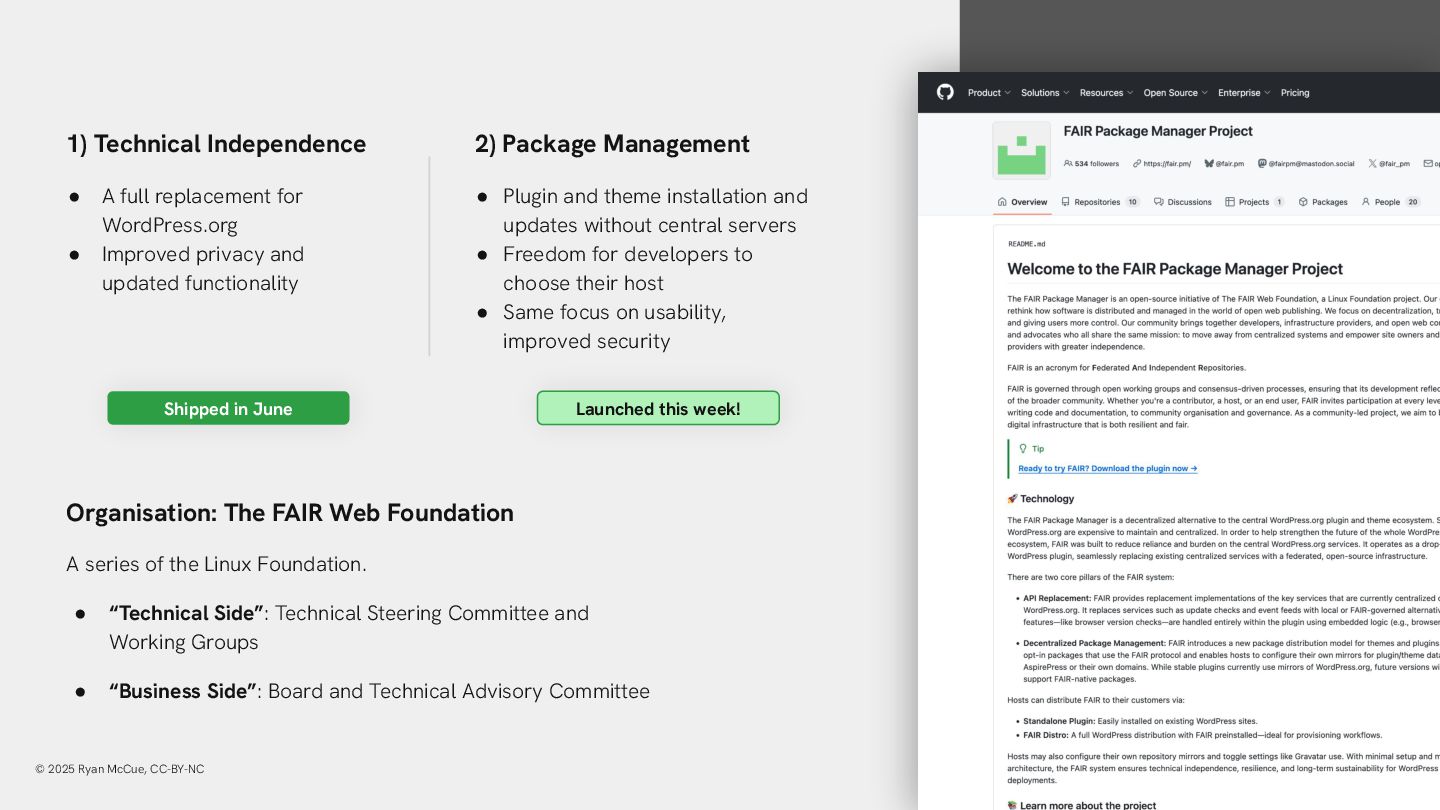
Task: Open the People tab
Action: point(1390,202)
